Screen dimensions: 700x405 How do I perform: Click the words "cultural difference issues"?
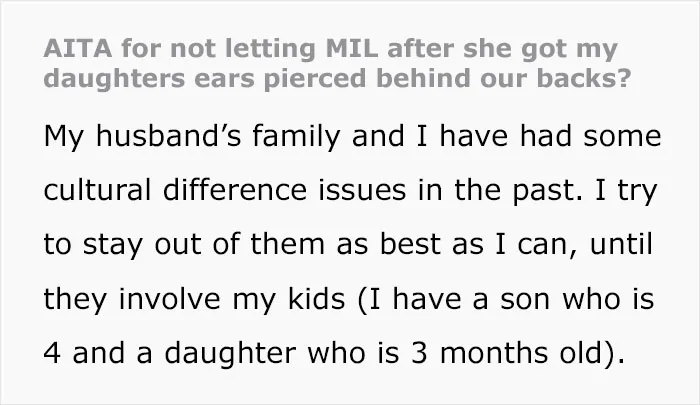[x=225, y=189]
